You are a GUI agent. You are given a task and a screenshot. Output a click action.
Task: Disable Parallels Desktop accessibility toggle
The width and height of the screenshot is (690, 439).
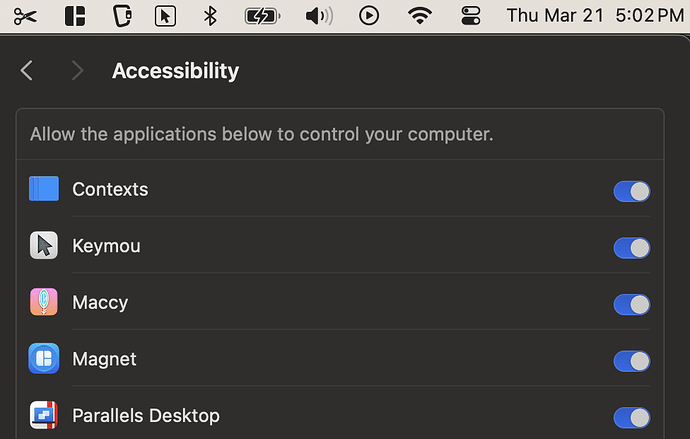[631, 417]
